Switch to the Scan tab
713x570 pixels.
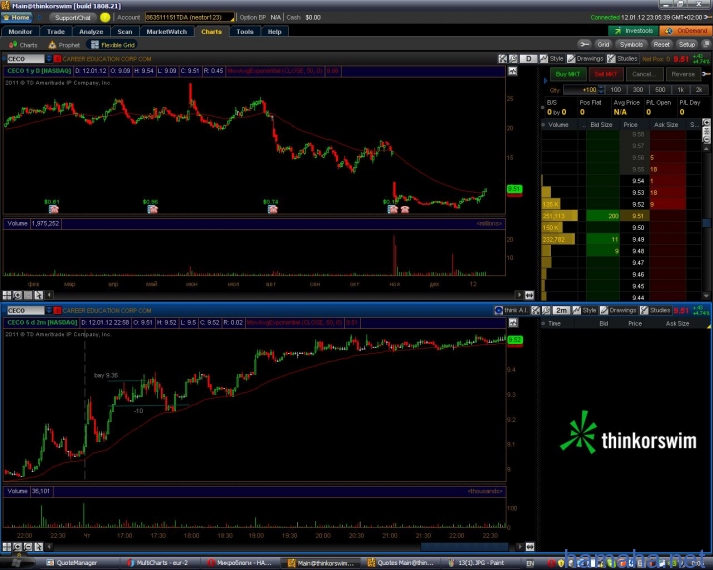click(125, 31)
